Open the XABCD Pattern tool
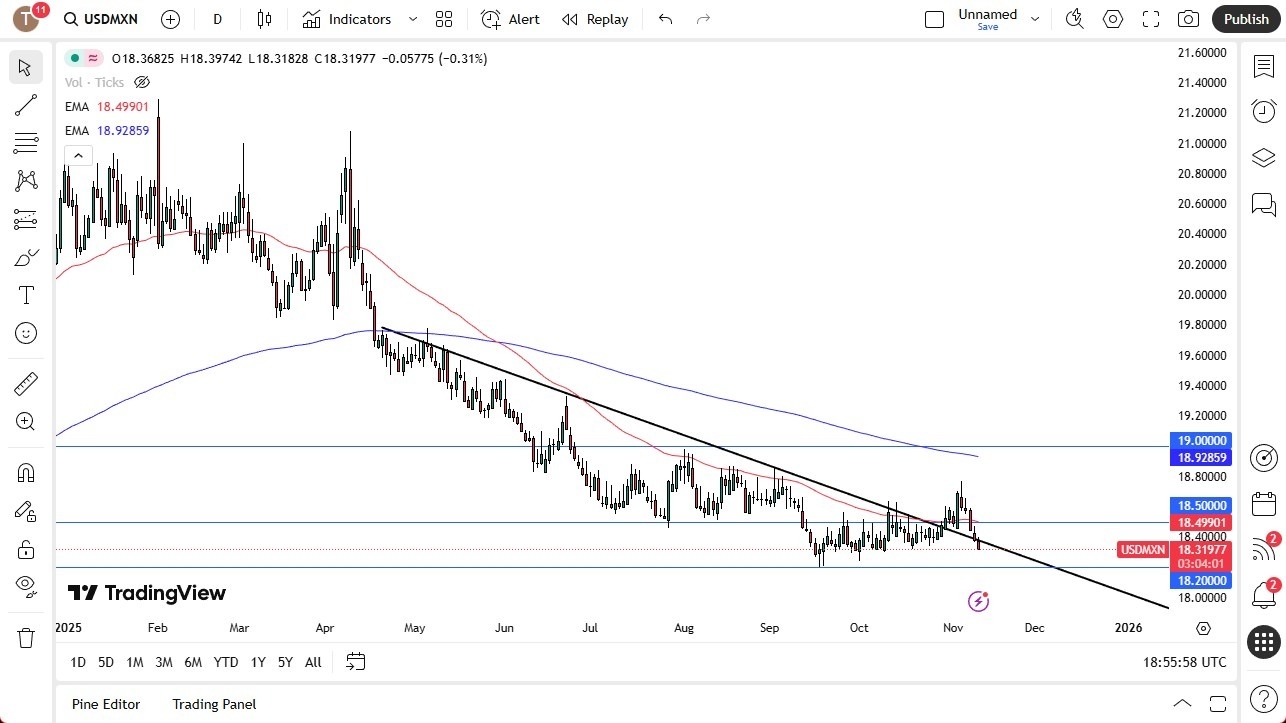 pyautogui.click(x=26, y=180)
